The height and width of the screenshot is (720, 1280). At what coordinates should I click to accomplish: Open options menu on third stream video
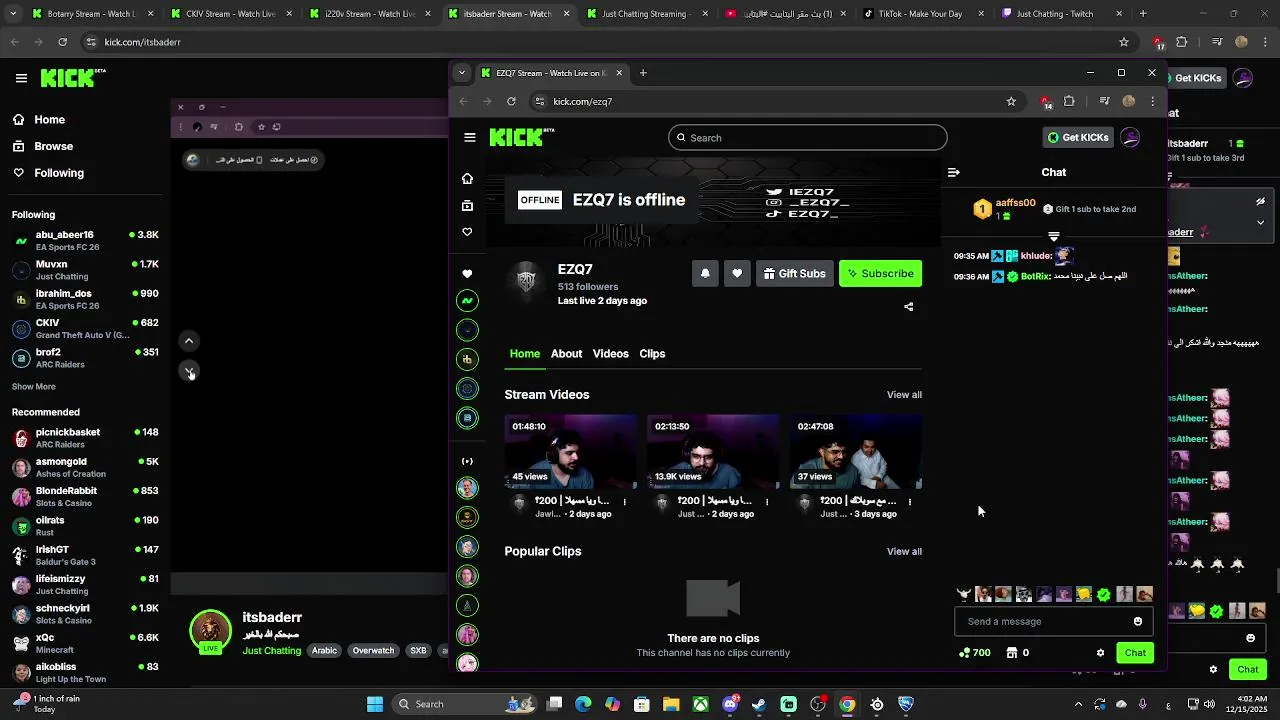tap(909, 502)
